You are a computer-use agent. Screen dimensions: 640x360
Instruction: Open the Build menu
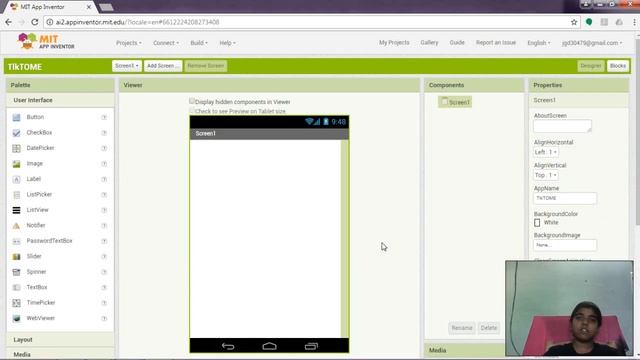[x=199, y=43]
